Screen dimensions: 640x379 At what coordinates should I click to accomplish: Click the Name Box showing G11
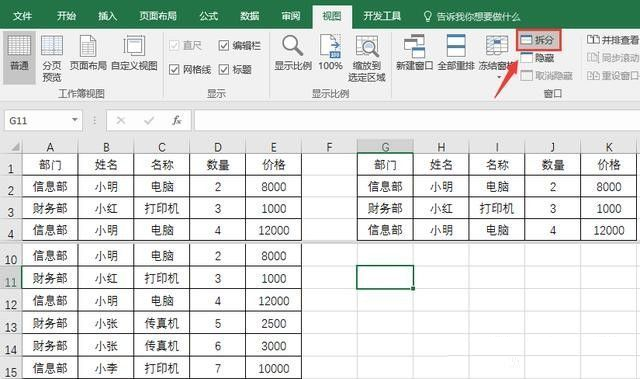(38, 120)
